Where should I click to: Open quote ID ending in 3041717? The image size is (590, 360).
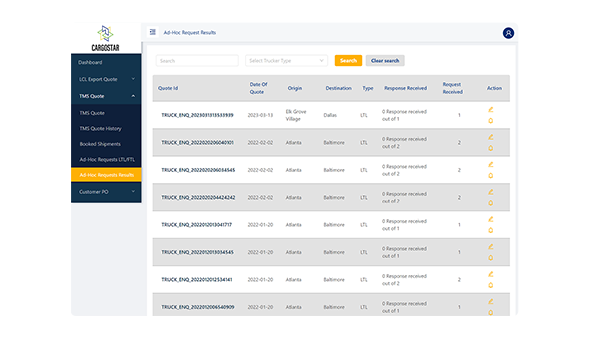coord(196,225)
